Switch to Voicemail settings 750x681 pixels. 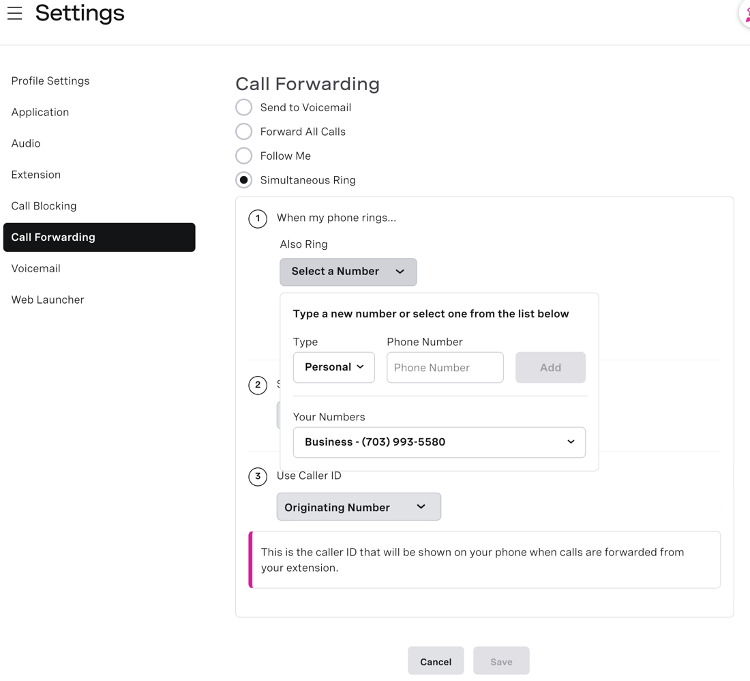[36, 268]
